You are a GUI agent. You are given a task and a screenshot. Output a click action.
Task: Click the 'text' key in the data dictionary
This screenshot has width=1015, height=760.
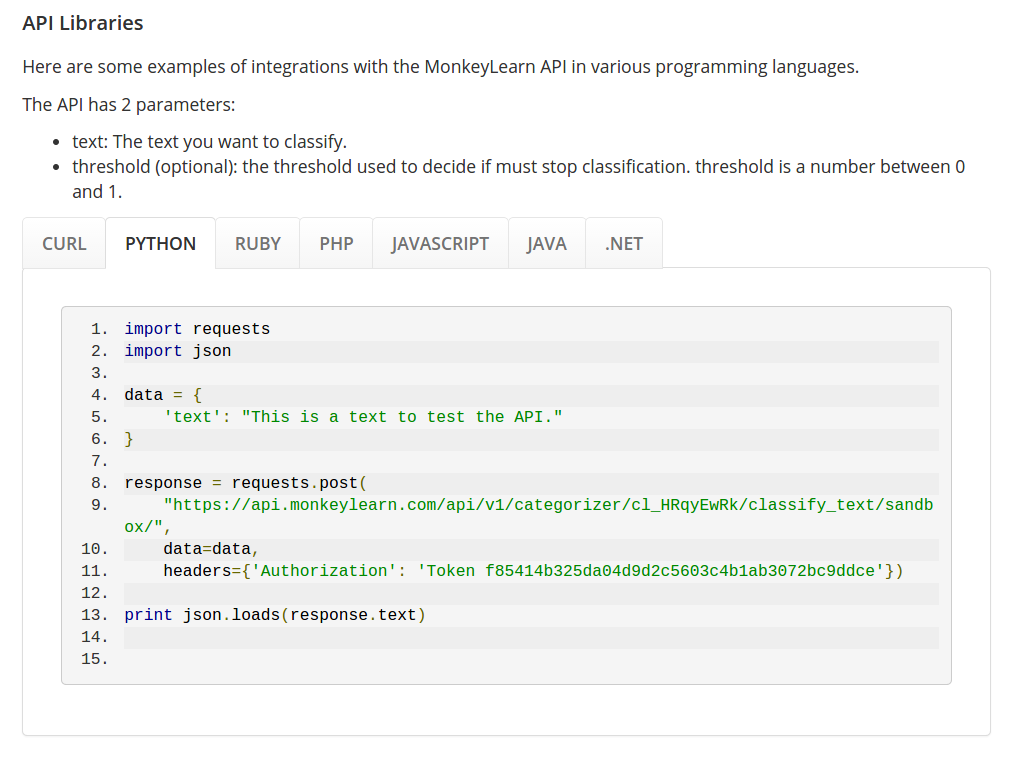click(192, 417)
